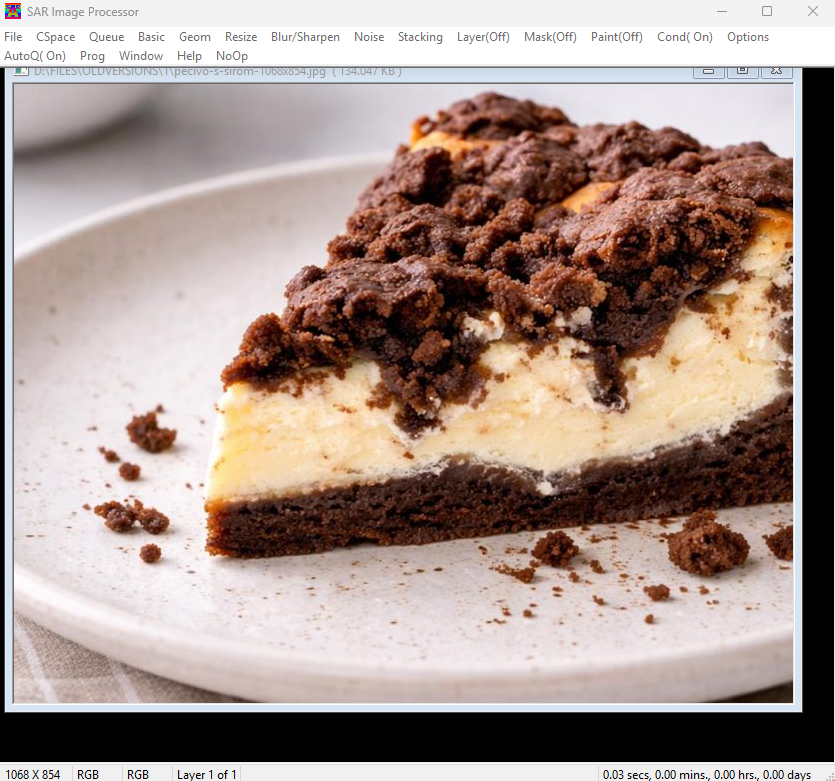Image resolution: width=835 pixels, height=781 pixels.
Task: Maximize the image child window
Action: pos(742,71)
